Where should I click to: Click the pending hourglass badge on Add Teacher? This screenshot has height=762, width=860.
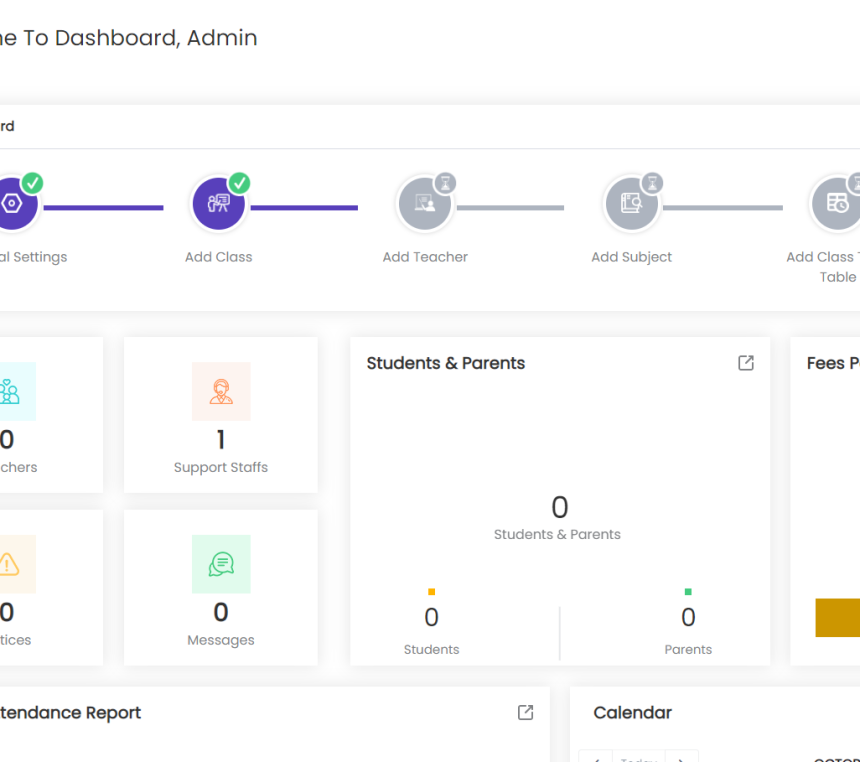tap(446, 183)
